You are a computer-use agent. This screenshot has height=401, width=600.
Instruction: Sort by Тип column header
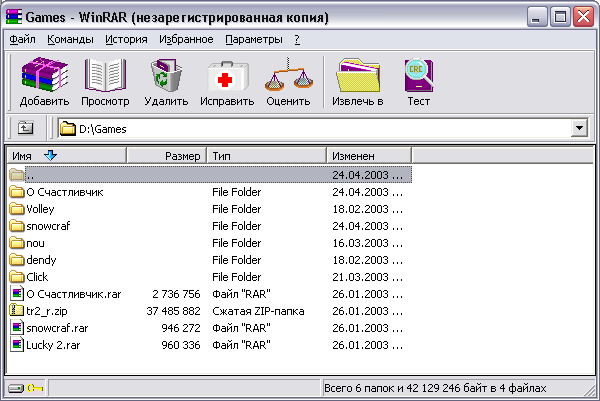[267, 156]
